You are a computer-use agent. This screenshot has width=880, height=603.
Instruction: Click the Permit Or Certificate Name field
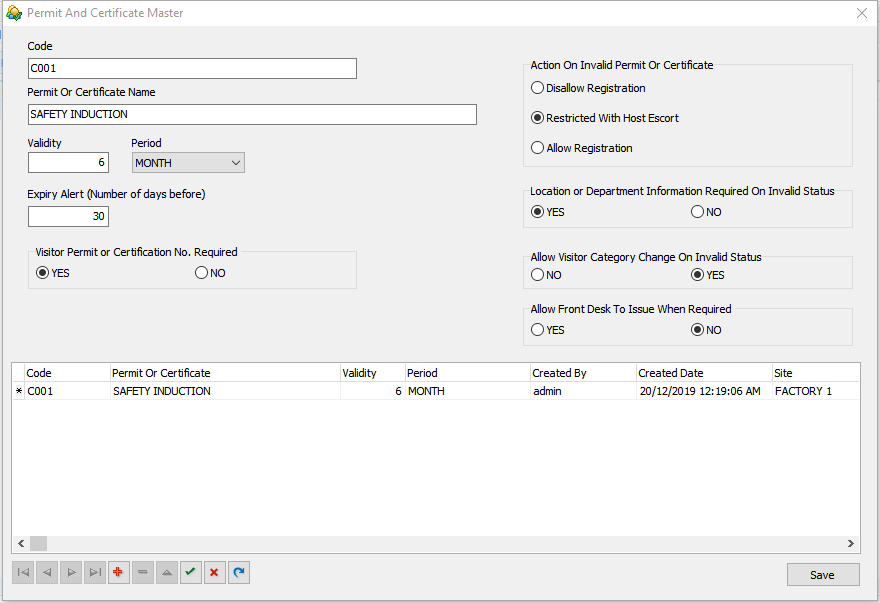252,114
